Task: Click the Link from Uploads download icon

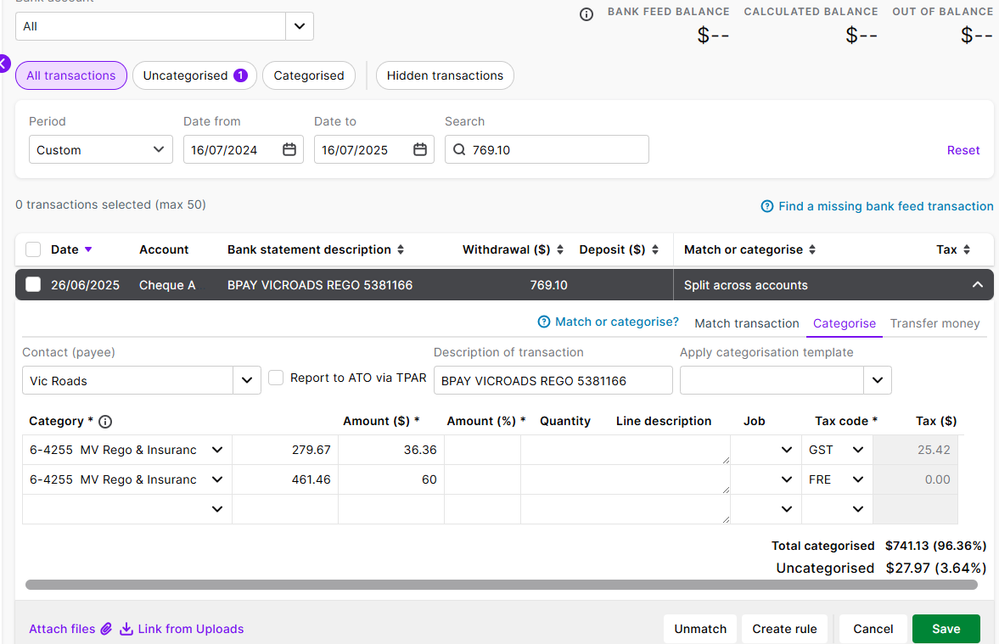Action: [126, 629]
